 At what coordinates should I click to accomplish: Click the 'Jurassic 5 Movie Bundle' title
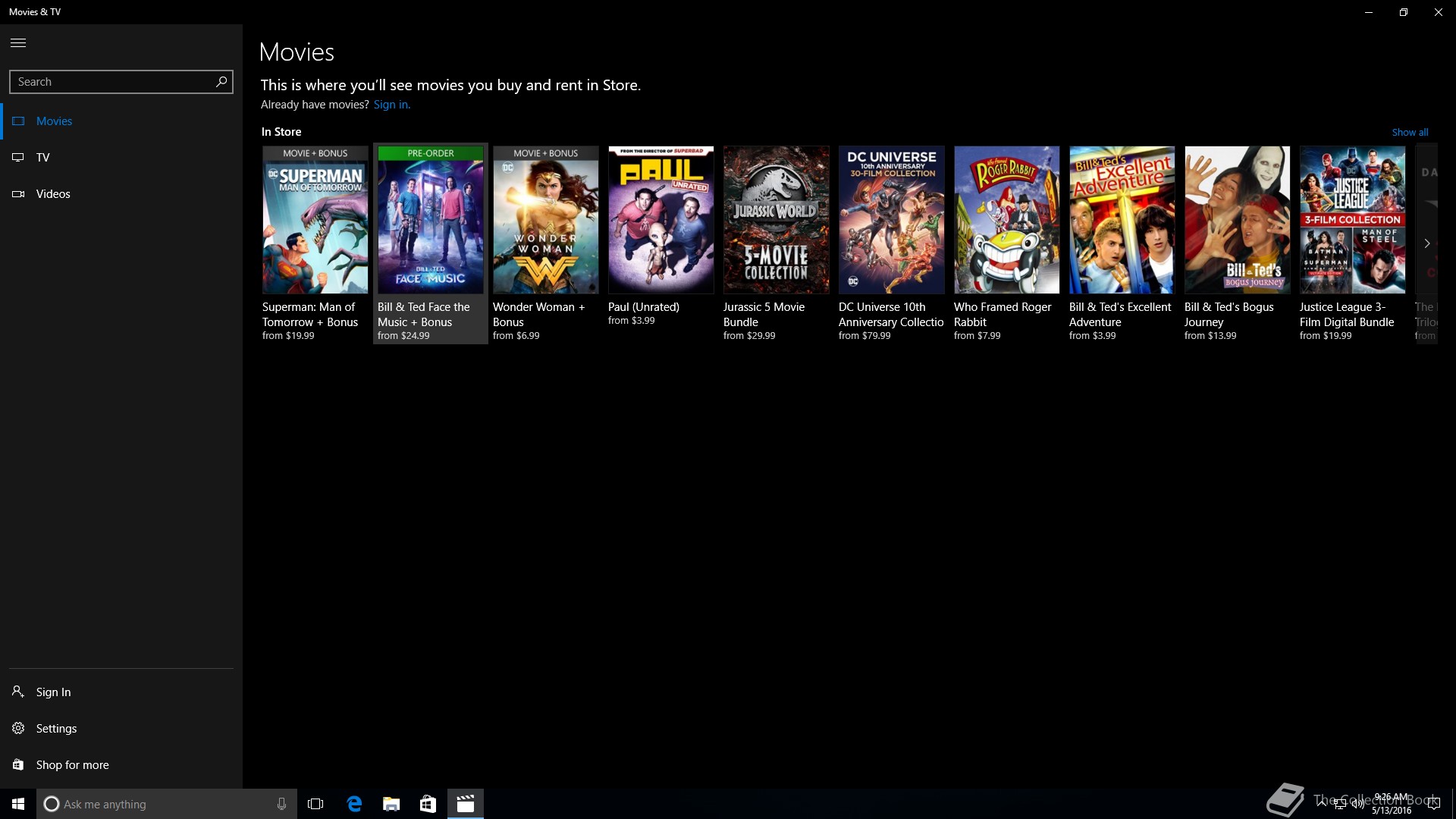click(x=764, y=314)
